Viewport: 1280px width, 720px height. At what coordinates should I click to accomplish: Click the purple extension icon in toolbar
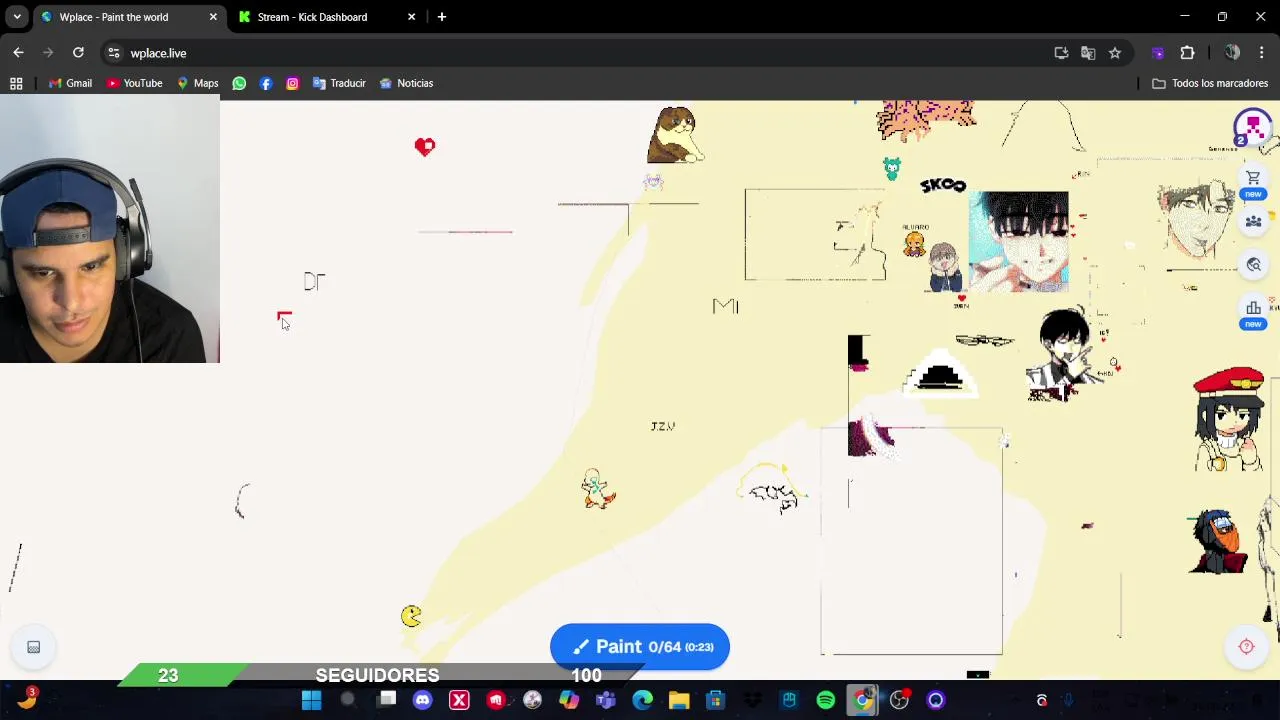[1158, 53]
